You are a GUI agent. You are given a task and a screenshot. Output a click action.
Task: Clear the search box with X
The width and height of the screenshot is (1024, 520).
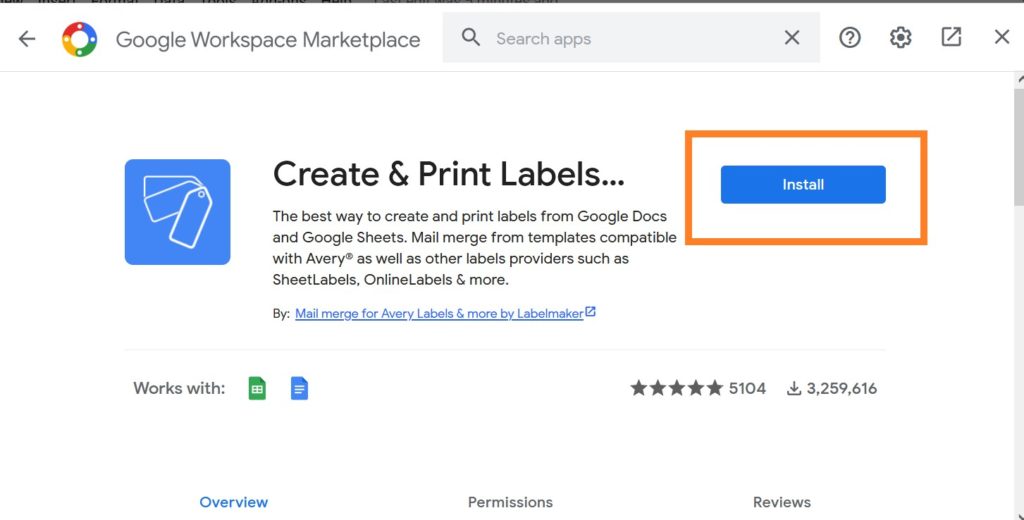pyautogui.click(x=792, y=38)
